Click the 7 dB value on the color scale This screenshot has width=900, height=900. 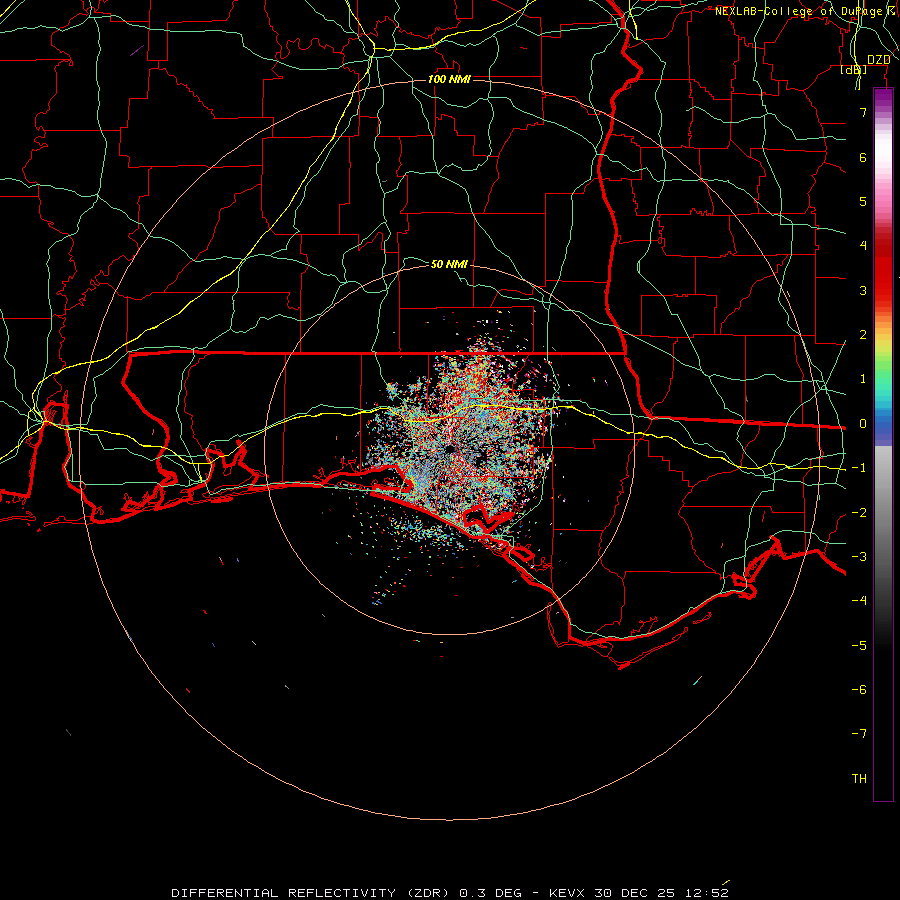click(863, 112)
